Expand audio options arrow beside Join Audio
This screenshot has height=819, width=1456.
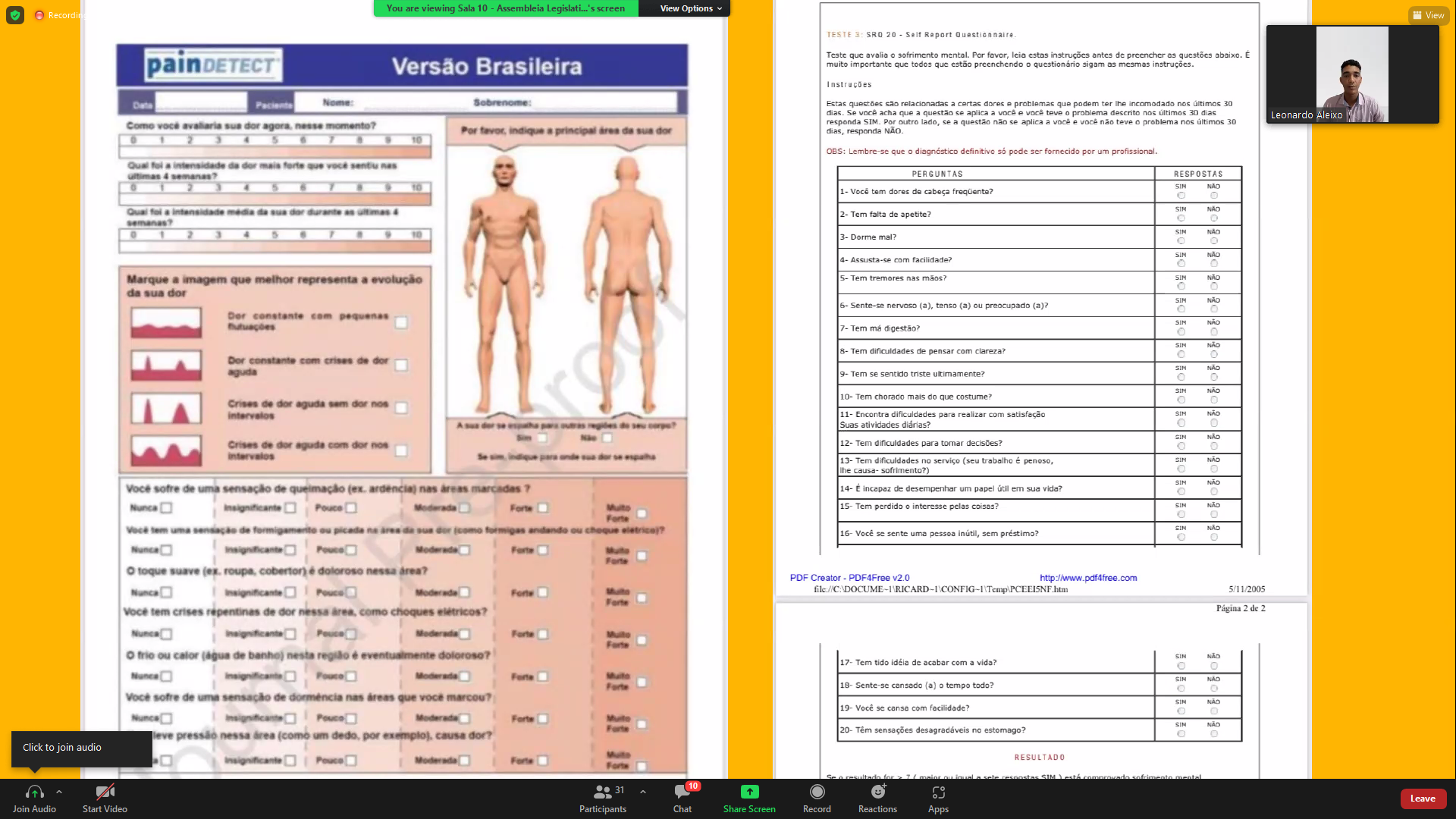[x=59, y=792]
